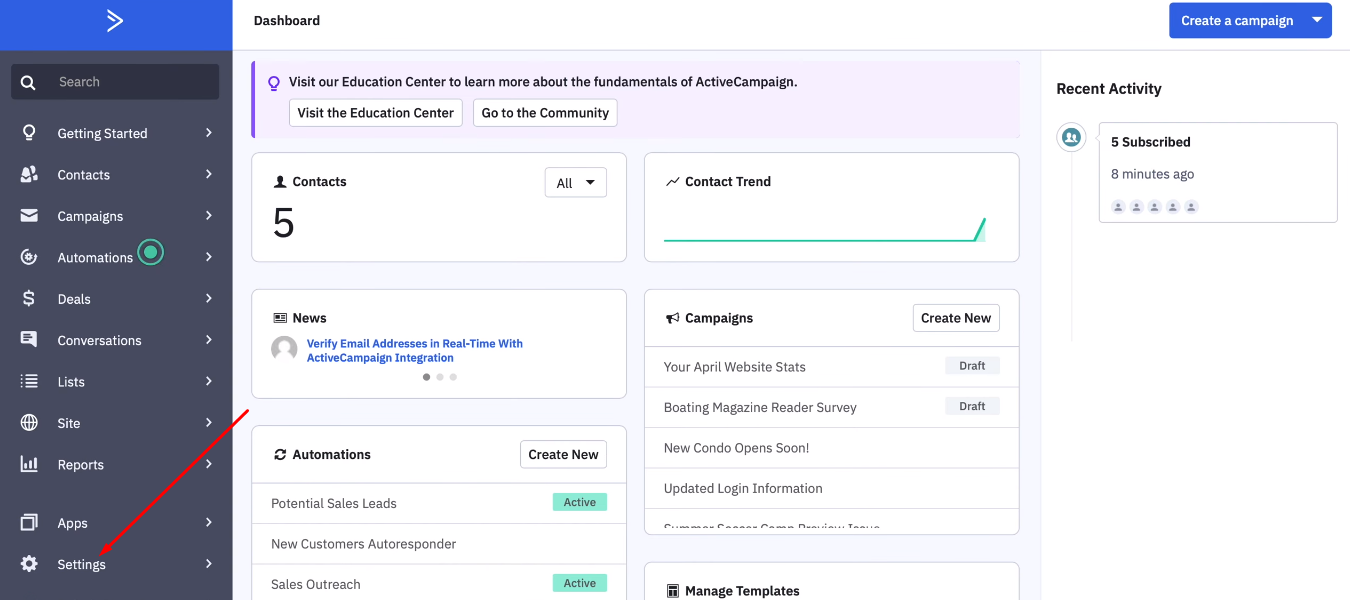Viewport: 1350px width, 600px height.
Task: Open the All contacts filter dropdown
Action: pos(575,182)
